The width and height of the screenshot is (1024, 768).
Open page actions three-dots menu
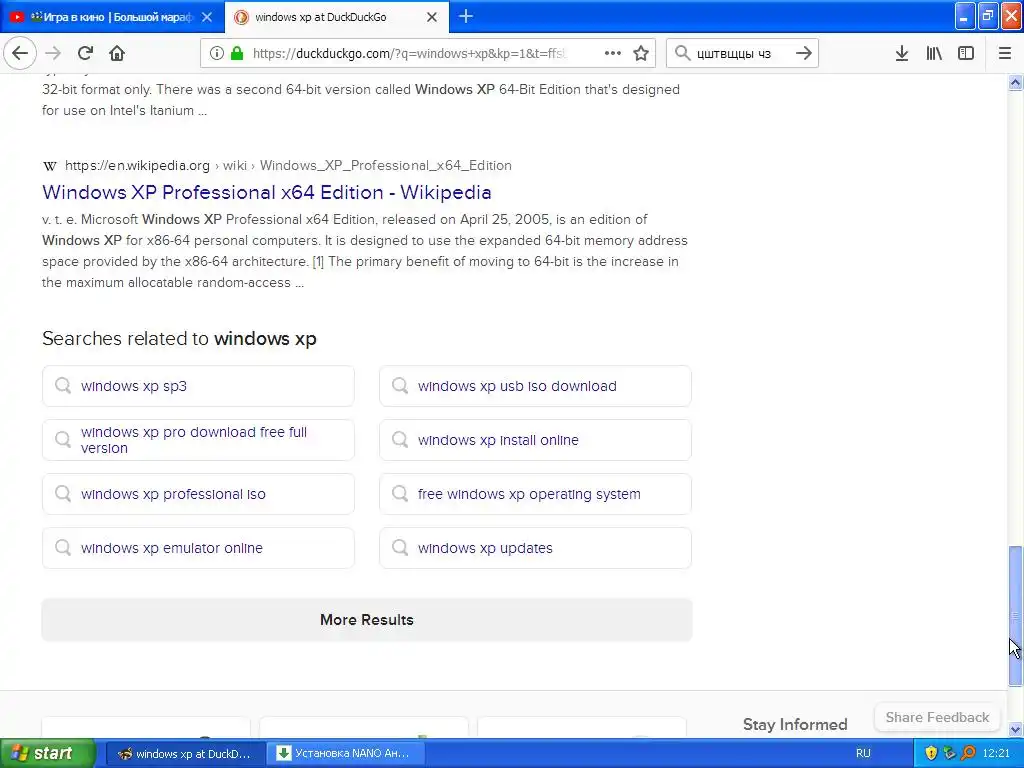click(x=613, y=54)
